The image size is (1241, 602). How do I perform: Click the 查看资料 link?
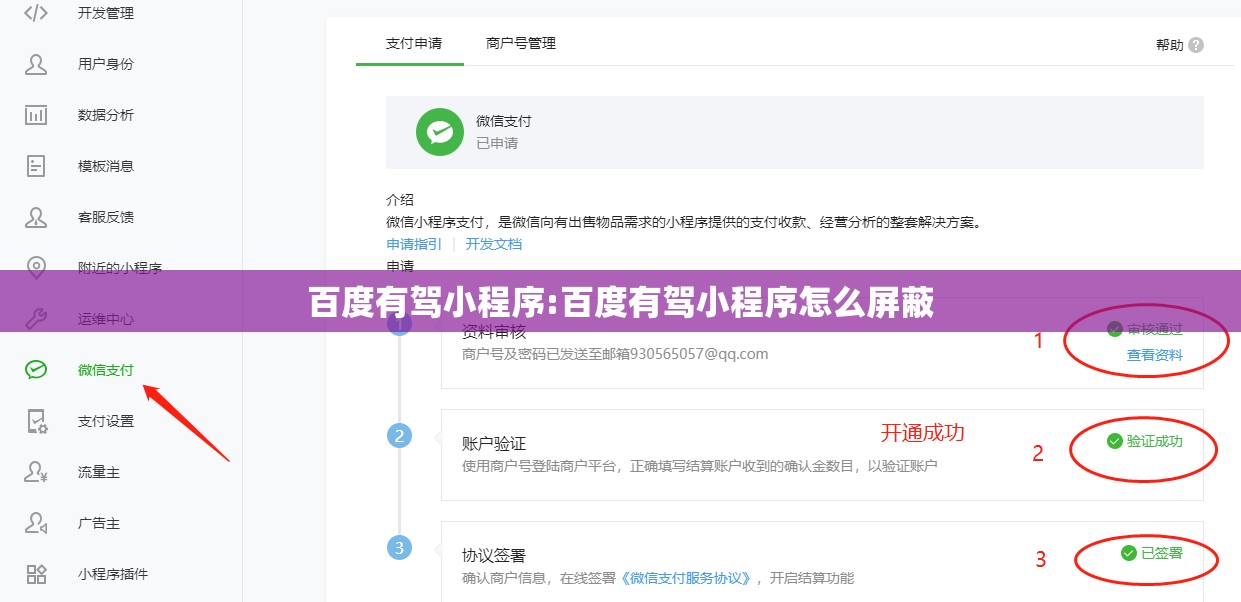(1155, 355)
